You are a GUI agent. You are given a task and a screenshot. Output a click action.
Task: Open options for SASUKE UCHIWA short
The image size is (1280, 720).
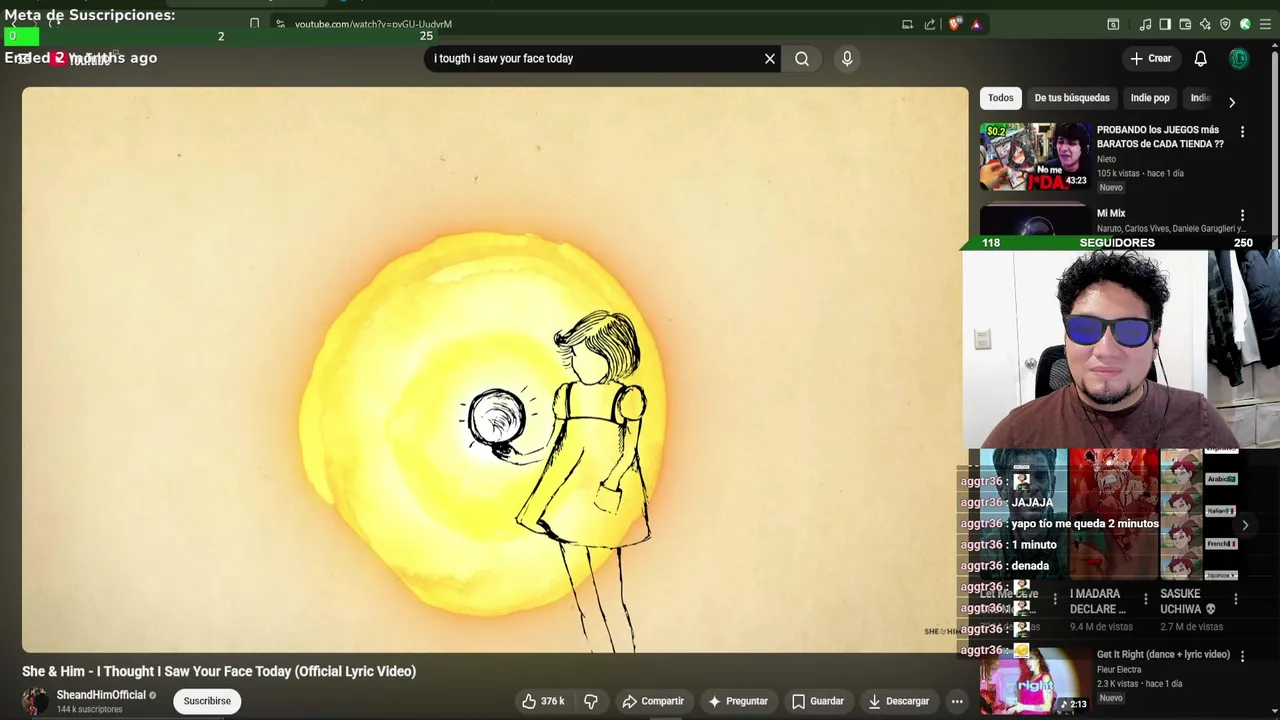pos(1236,599)
